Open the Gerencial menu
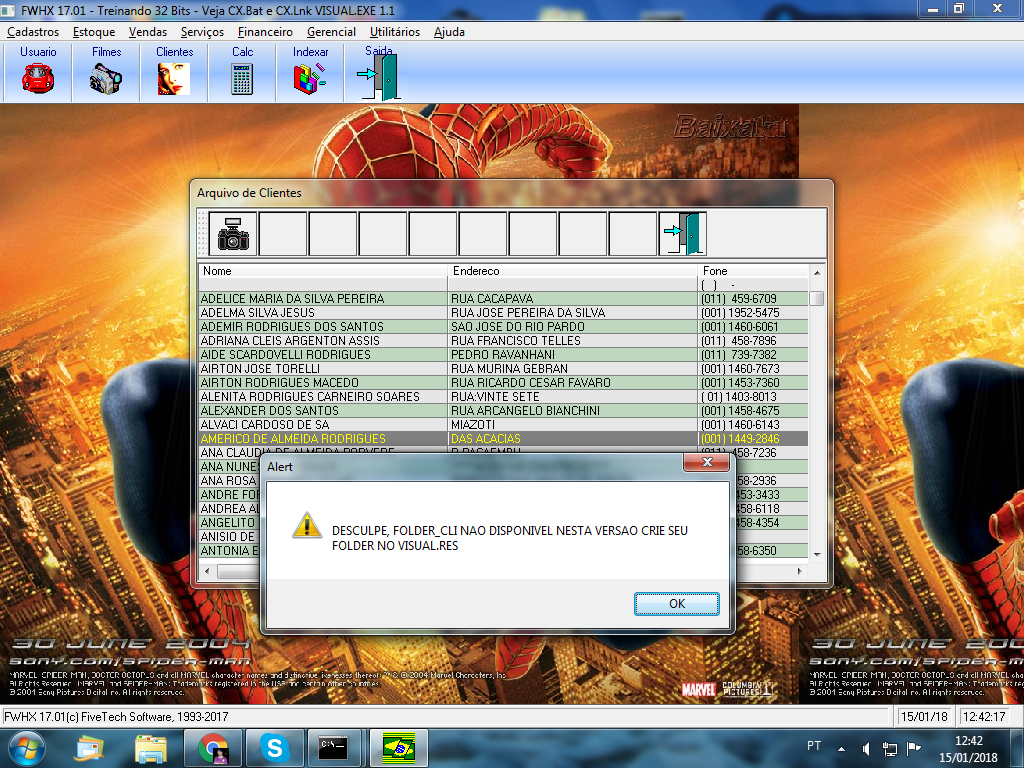1024x768 pixels. 331,31
